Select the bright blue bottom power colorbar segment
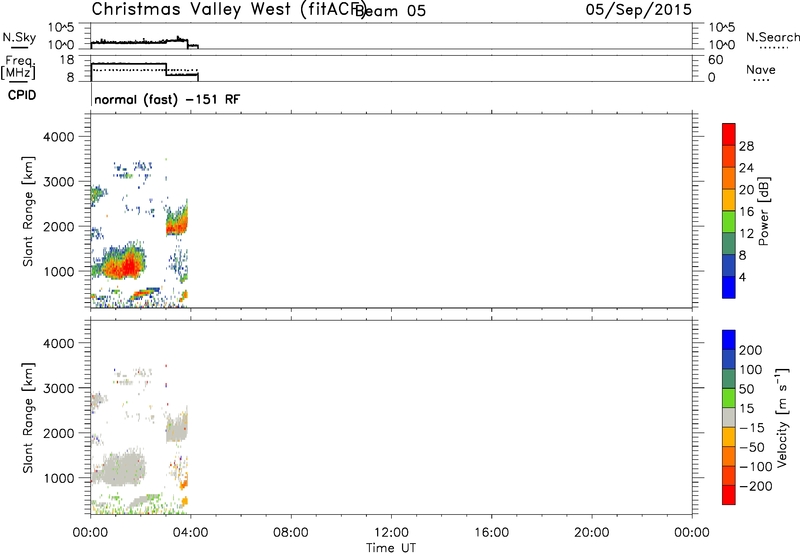 pyautogui.click(x=729, y=287)
